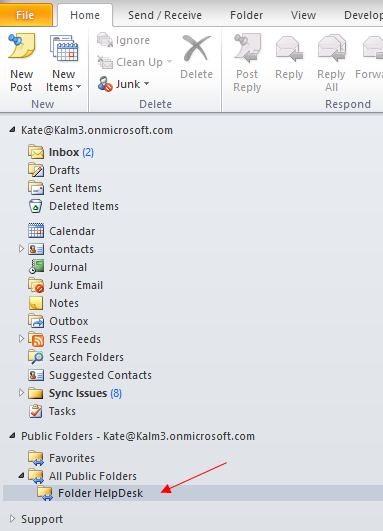
Task: Select the Search Folders label
Action: coord(86,357)
